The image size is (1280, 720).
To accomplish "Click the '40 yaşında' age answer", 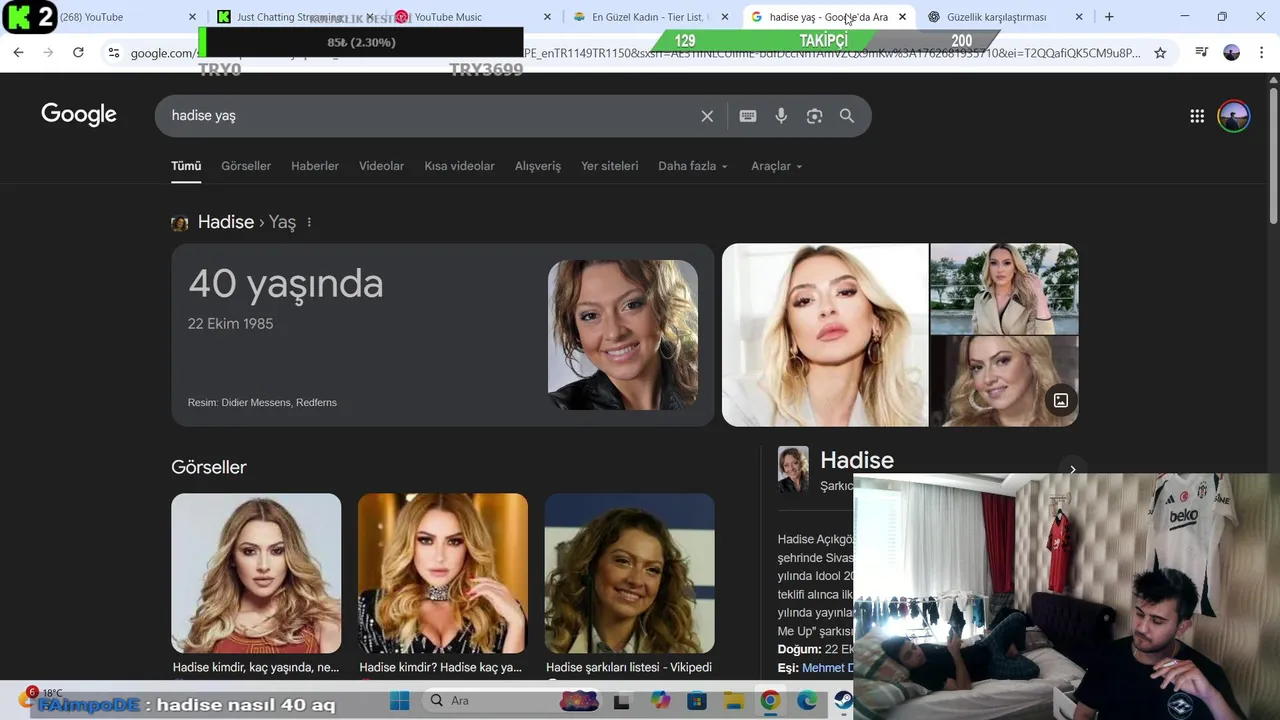I will pyautogui.click(x=286, y=284).
